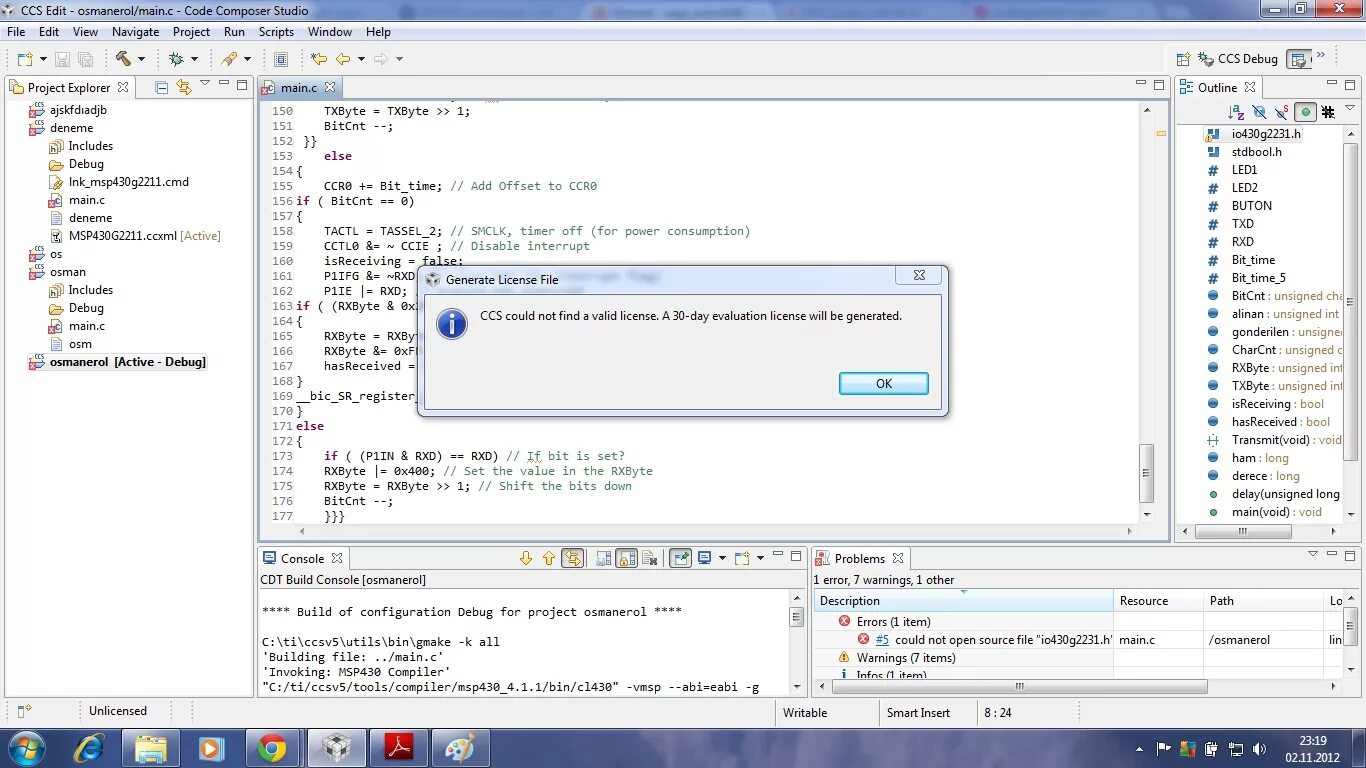1366x768 pixels.
Task: Click the Debug bug icon
Action: tap(176, 59)
